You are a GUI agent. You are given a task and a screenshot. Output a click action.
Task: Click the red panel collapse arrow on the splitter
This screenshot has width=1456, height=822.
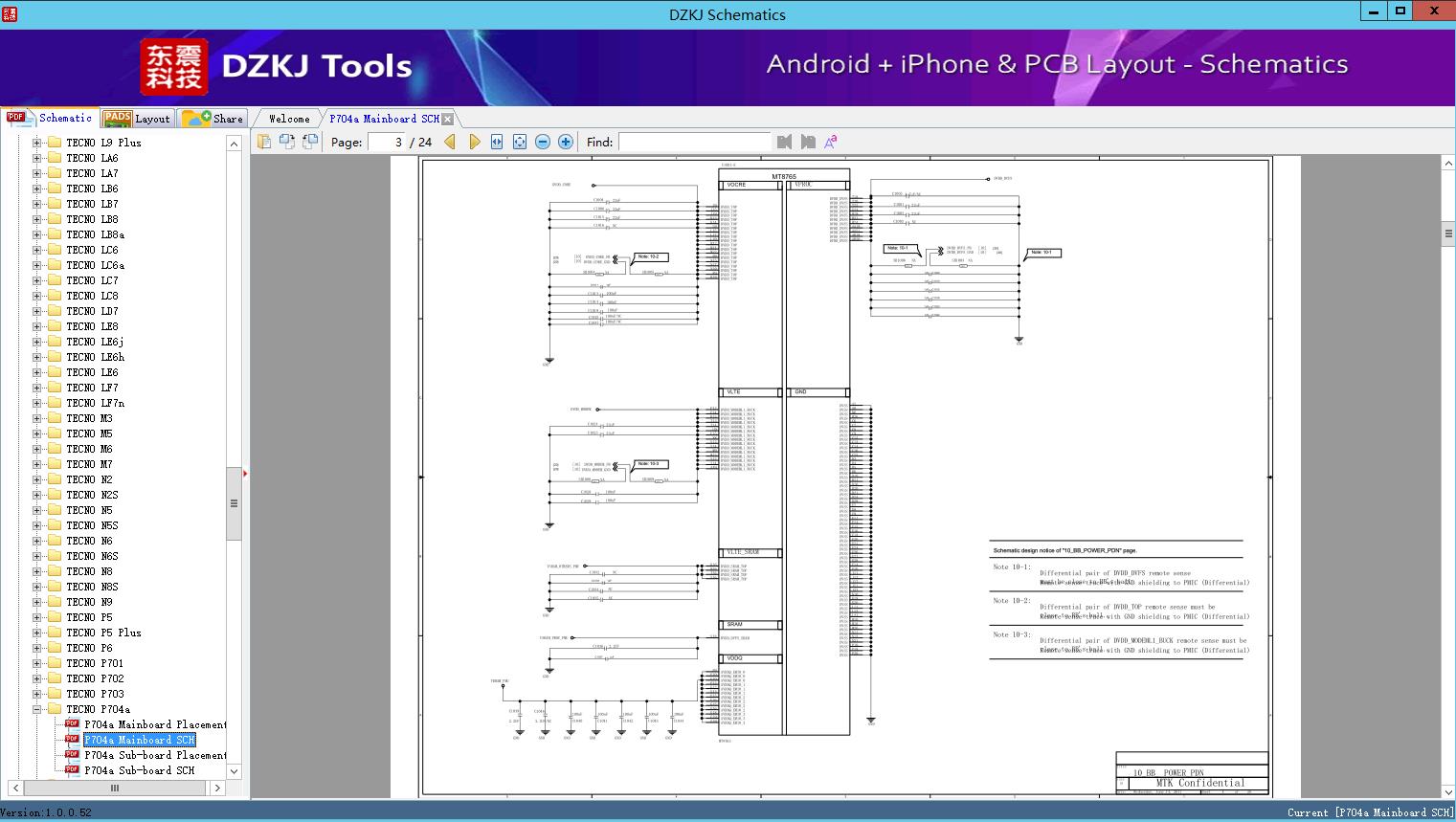coord(245,473)
